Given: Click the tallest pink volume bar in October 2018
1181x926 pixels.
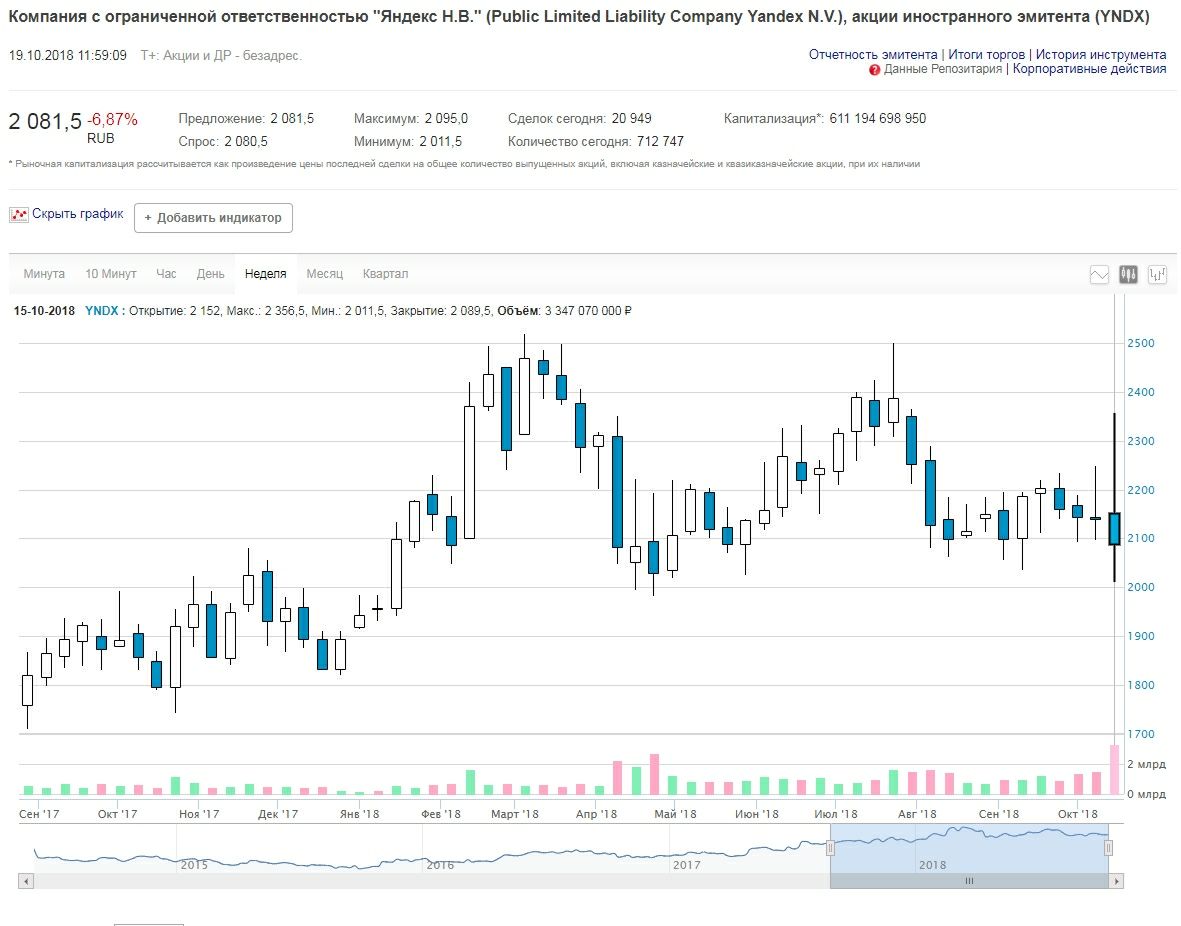Looking at the screenshot, I should click(1115, 770).
